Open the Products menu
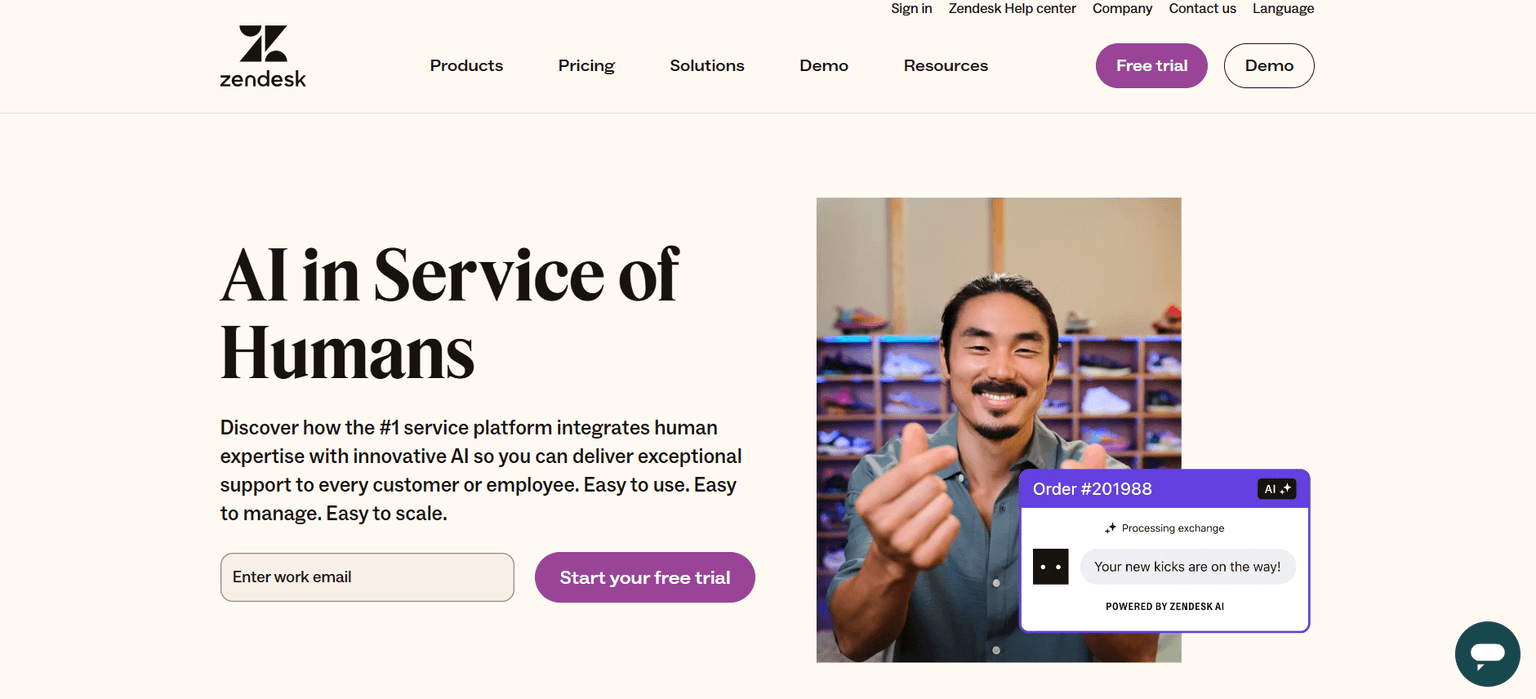The image size is (1536, 699). 466,66
